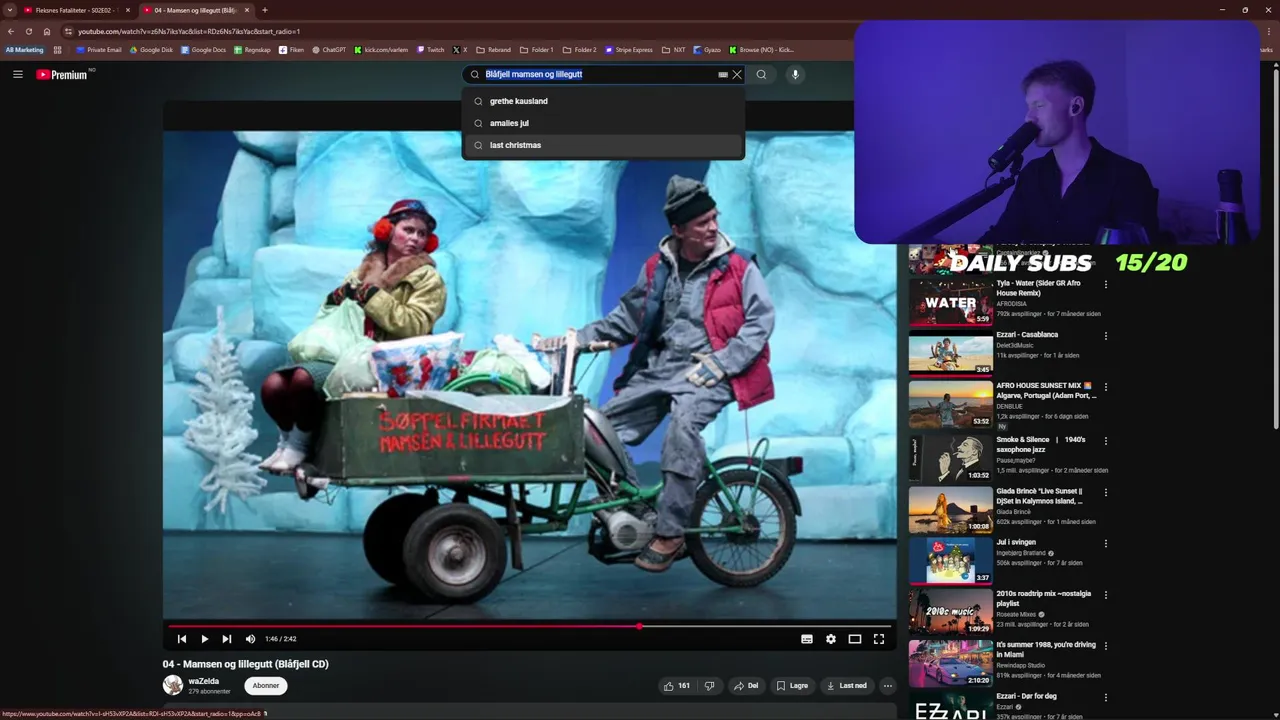Skip to previous video in playlist

182,639
